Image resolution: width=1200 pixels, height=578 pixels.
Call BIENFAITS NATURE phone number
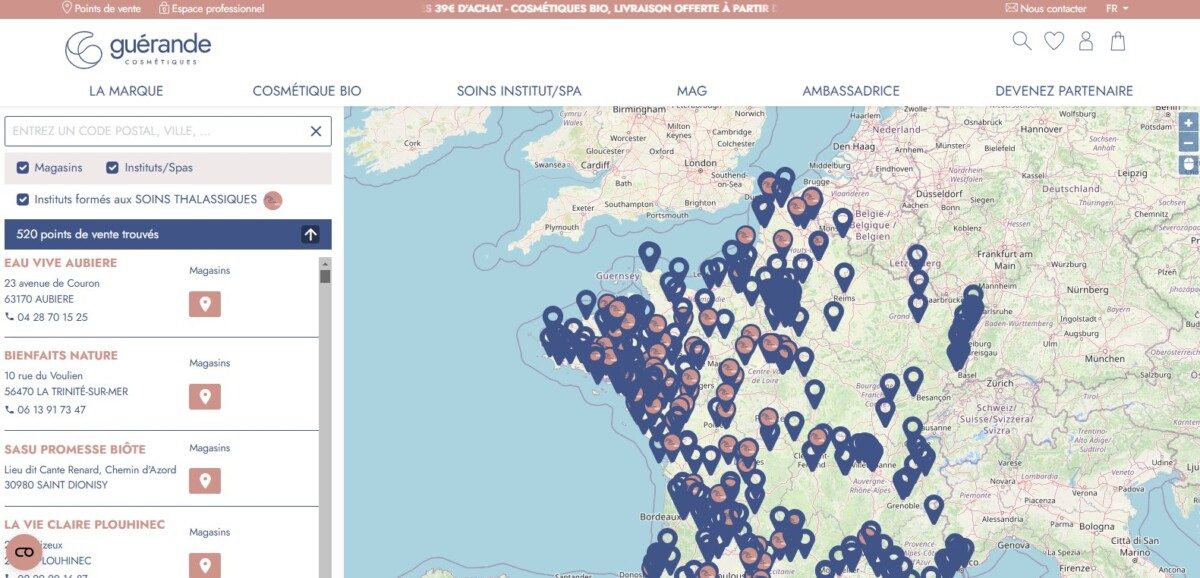point(46,410)
